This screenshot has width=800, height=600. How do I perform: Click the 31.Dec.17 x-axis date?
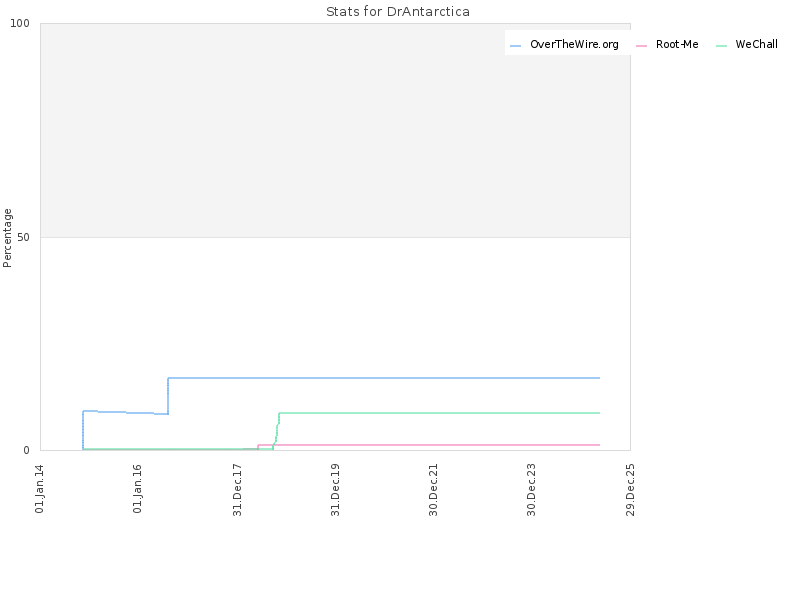(237, 489)
